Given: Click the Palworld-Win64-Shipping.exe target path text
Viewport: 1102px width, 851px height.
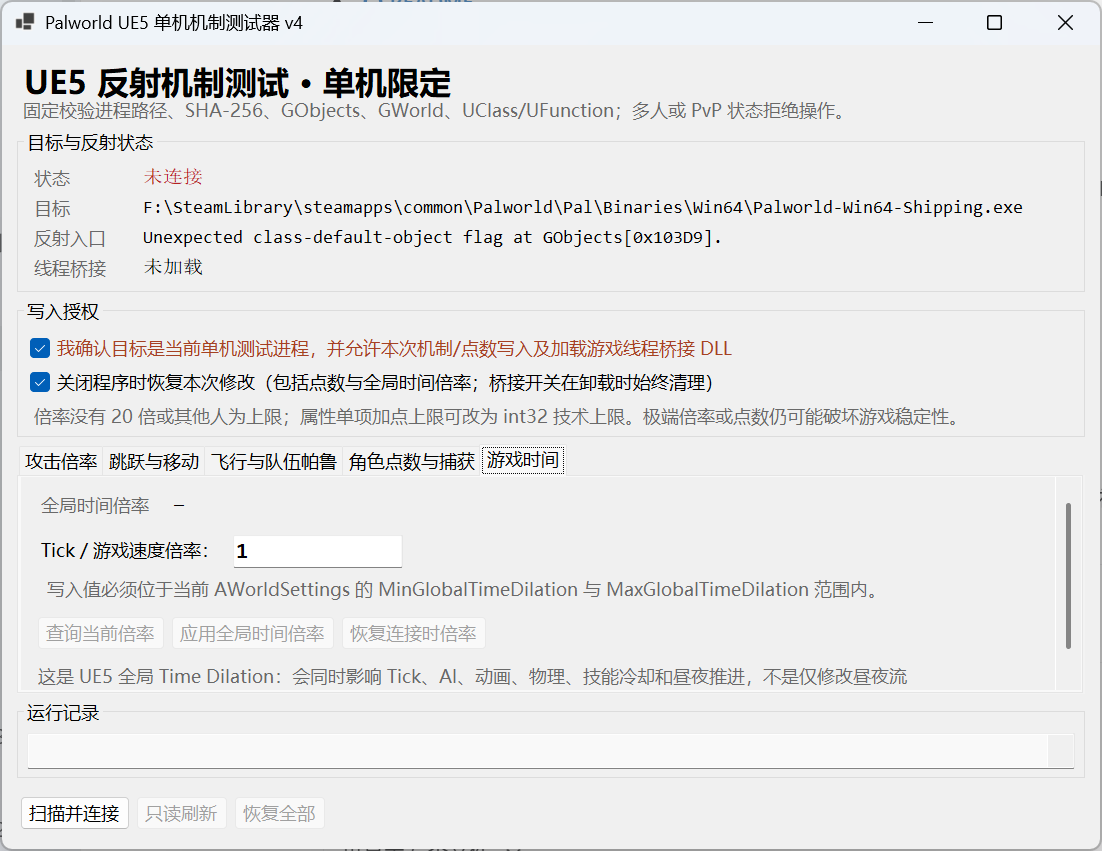Looking at the screenshot, I should click(x=583, y=207).
